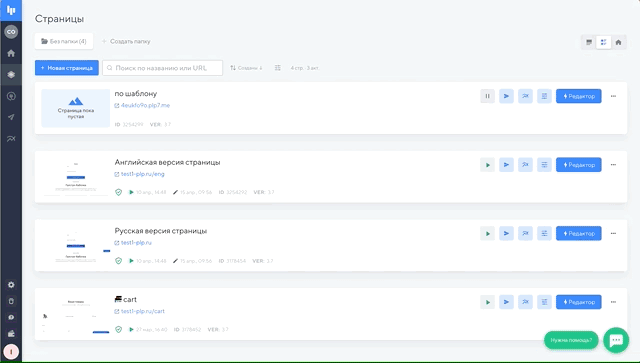Open the chat bubble sidebar icon
640x363 pixels.
coord(11,317)
